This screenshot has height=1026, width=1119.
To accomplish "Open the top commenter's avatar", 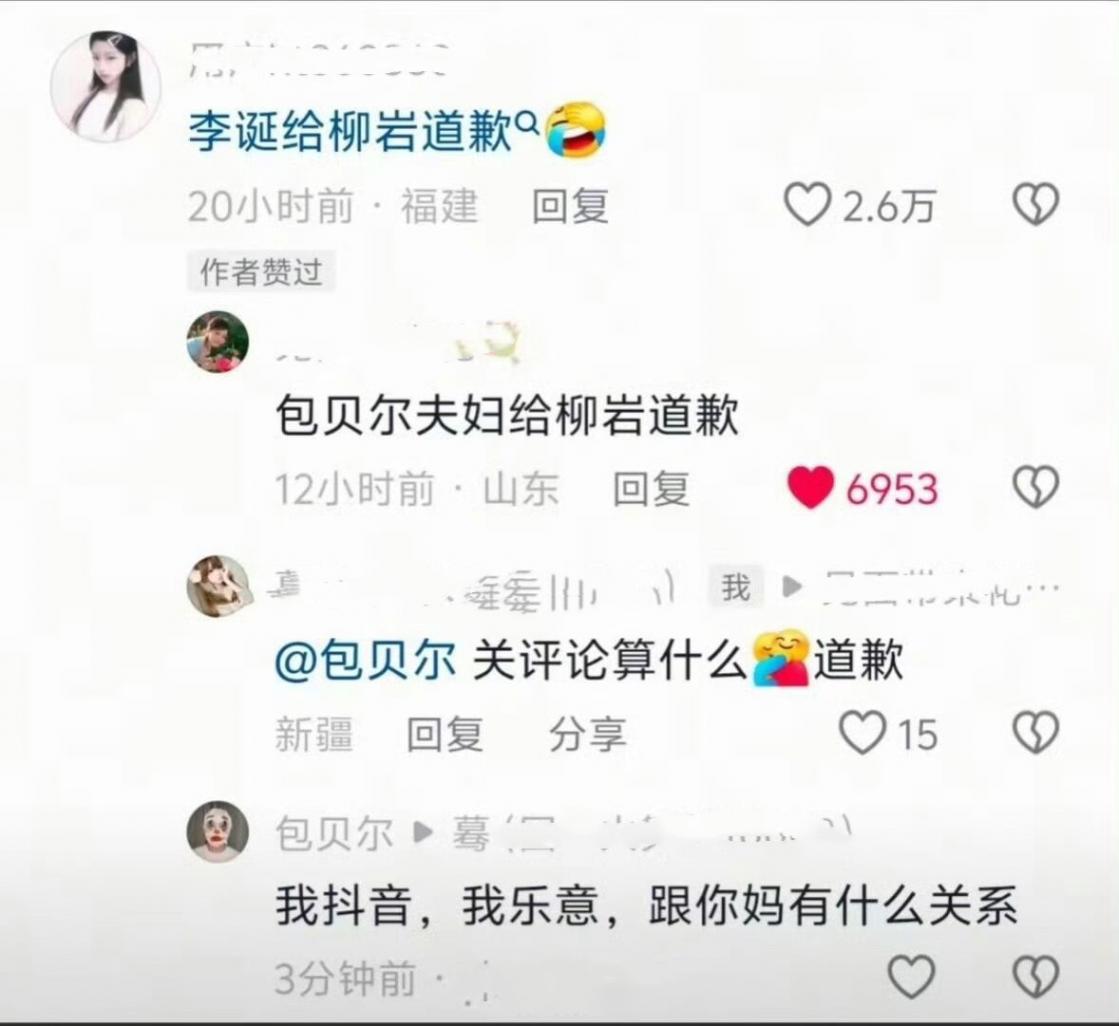I will tap(105, 86).
